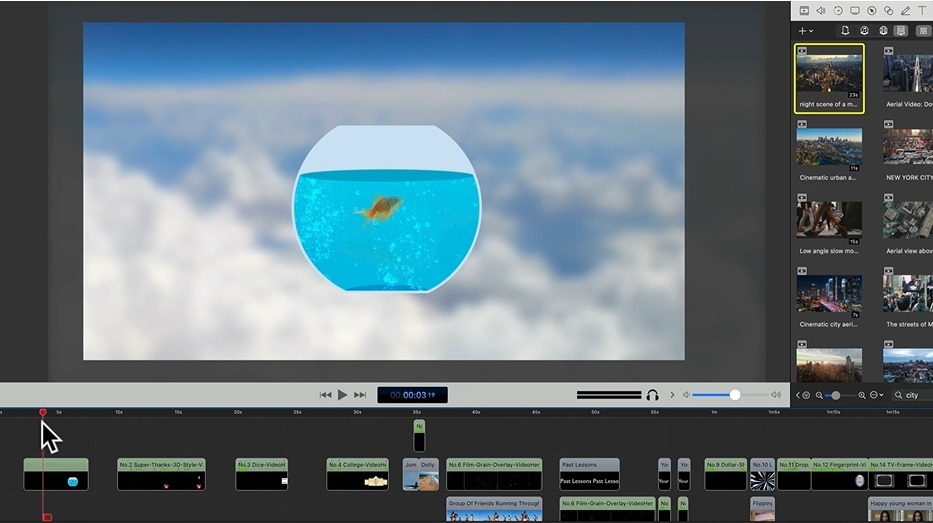Select the 'No.10 L' clip
The height and width of the screenshot is (523, 933).
click(762, 474)
